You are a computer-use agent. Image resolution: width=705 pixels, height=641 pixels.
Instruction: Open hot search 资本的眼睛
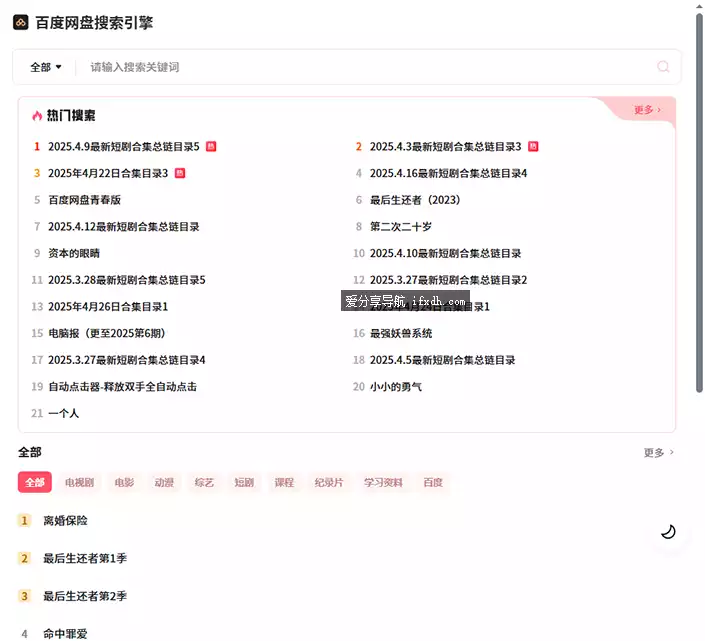coord(74,253)
